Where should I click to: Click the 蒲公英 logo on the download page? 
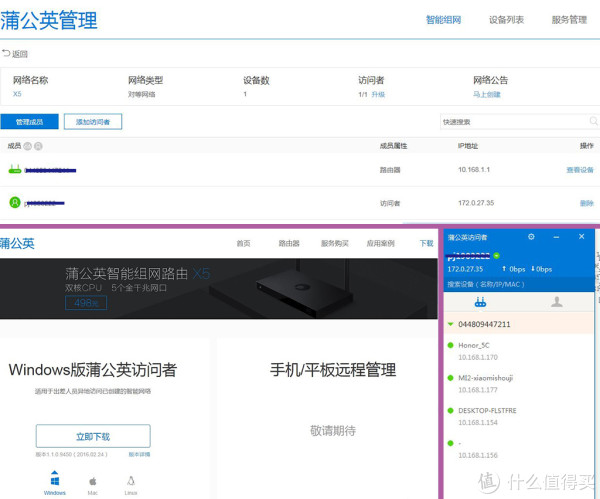(x=17, y=243)
